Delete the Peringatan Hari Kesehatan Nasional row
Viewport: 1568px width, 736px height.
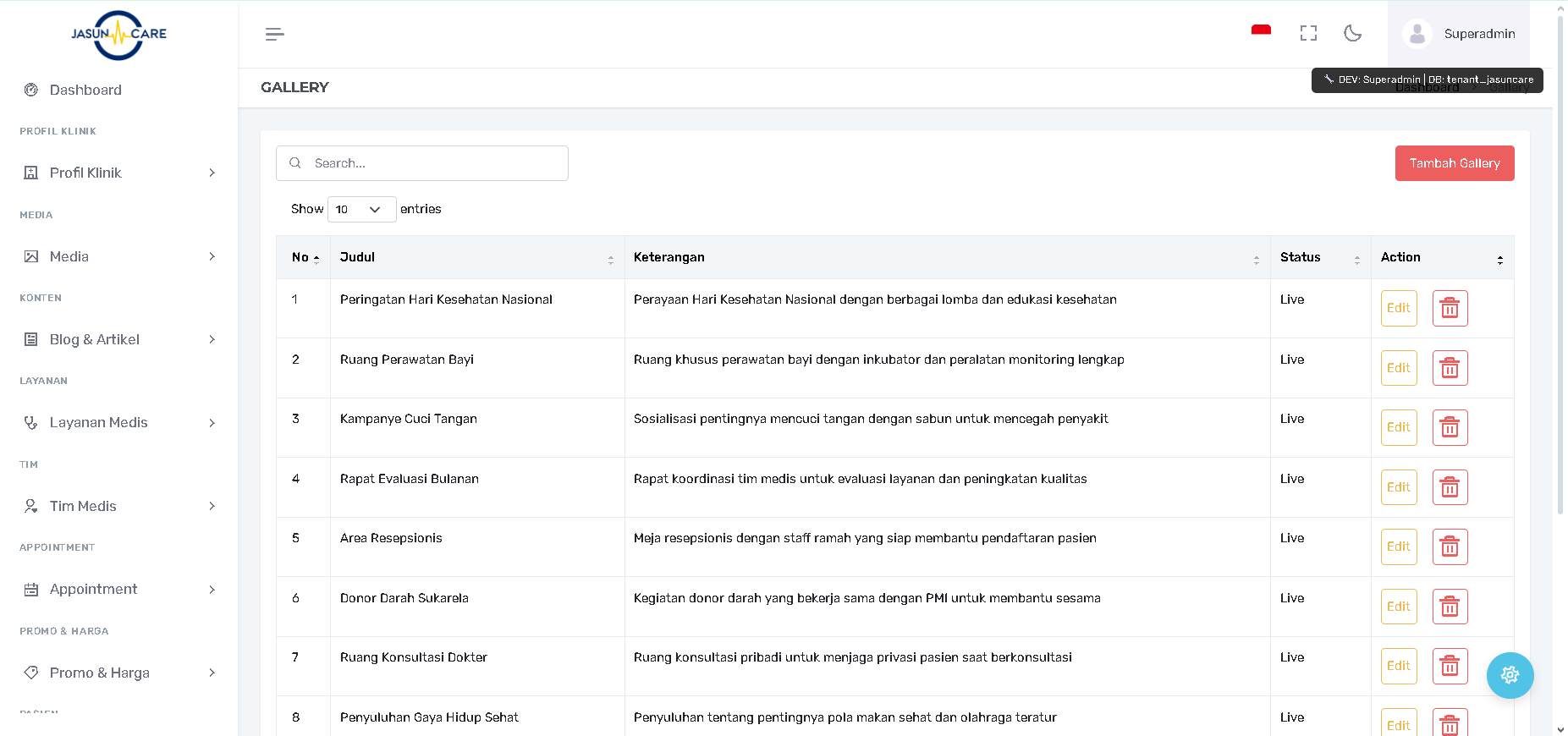(x=1450, y=309)
